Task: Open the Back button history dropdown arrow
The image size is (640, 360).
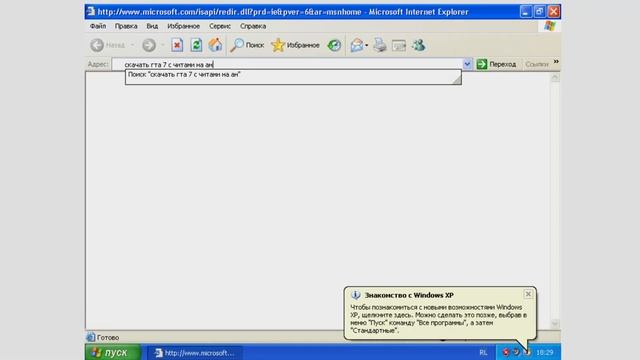Action: (x=132, y=45)
